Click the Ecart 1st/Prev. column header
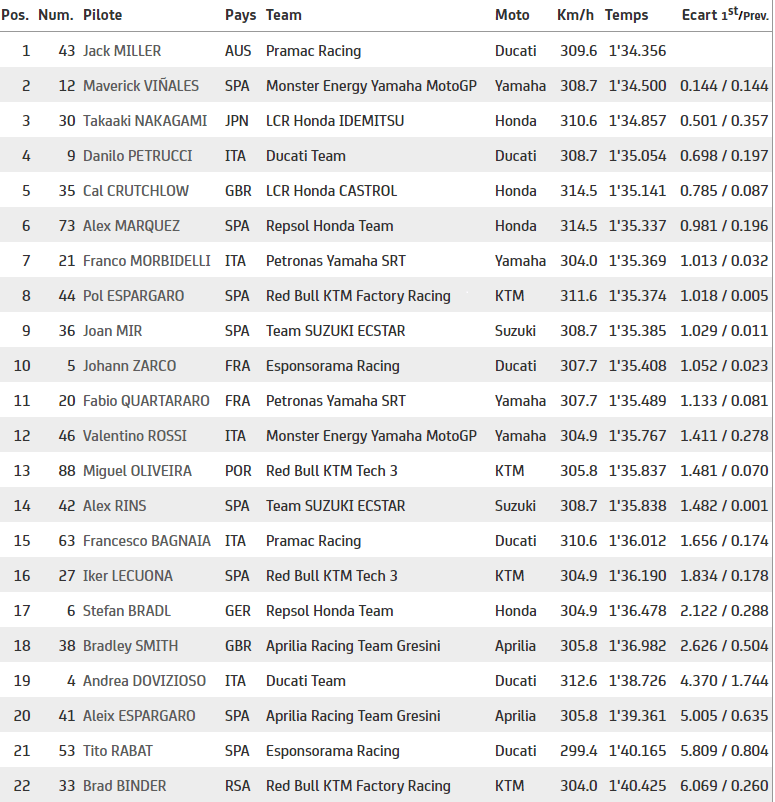The height and width of the screenshot is (802, 775). [x=724, y=15]
